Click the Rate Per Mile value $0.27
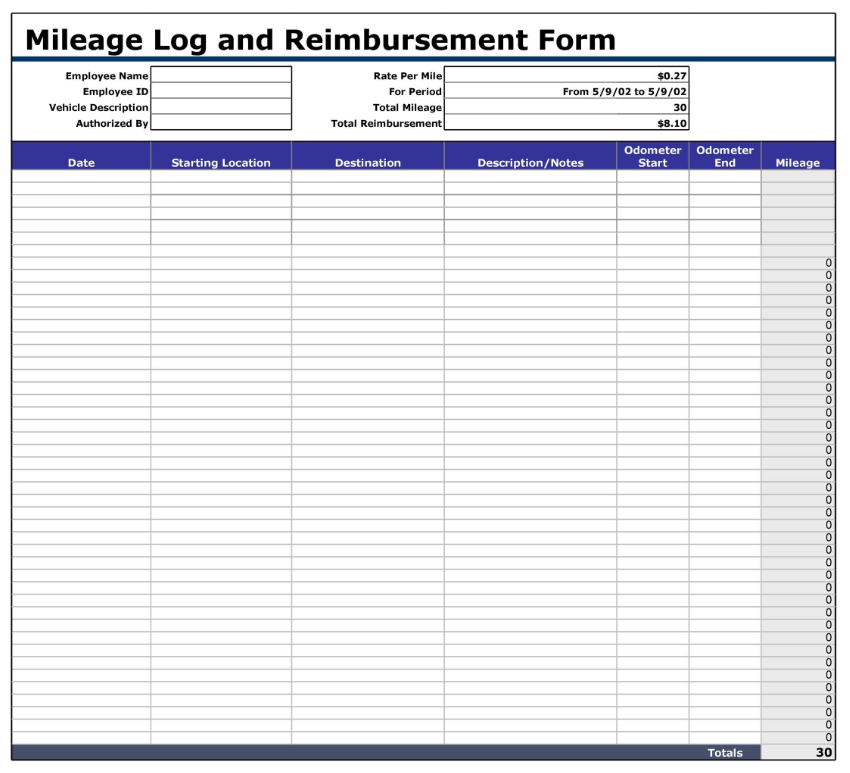 pyautogui.click(x=566, y=75)
